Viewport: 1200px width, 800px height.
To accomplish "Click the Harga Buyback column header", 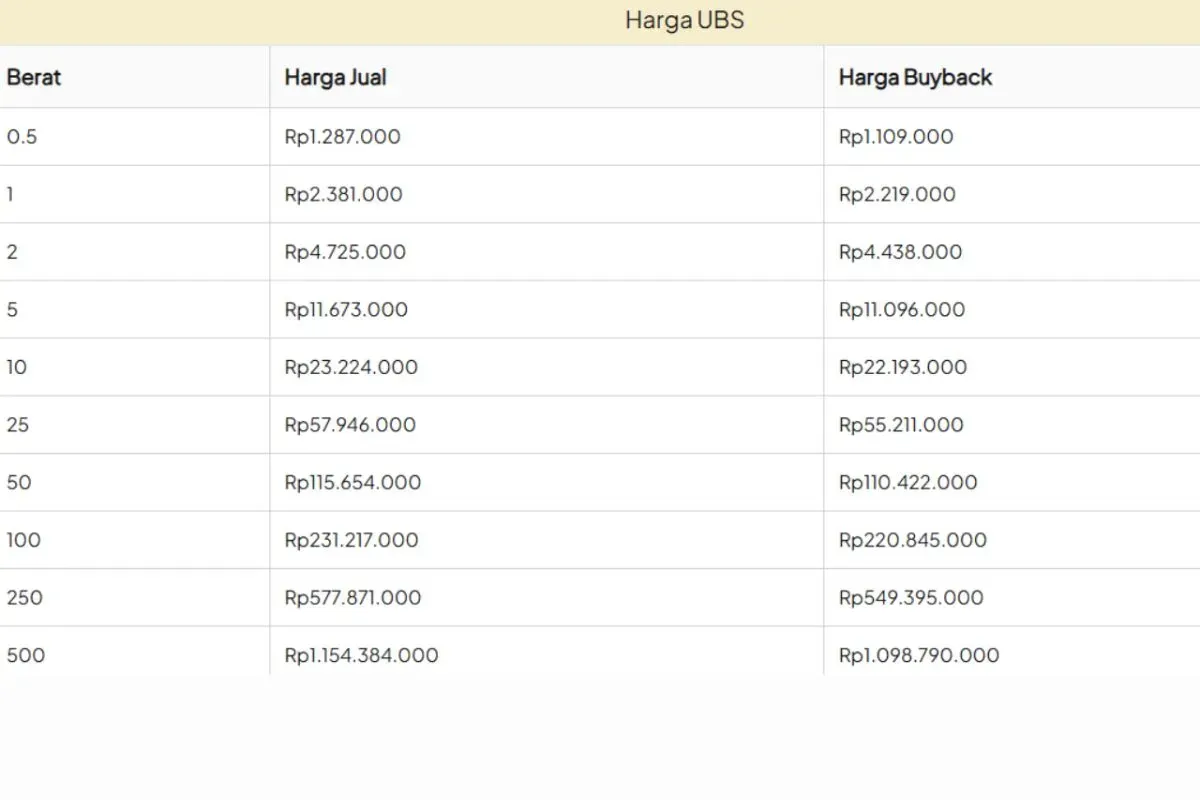I will (915, 77).
